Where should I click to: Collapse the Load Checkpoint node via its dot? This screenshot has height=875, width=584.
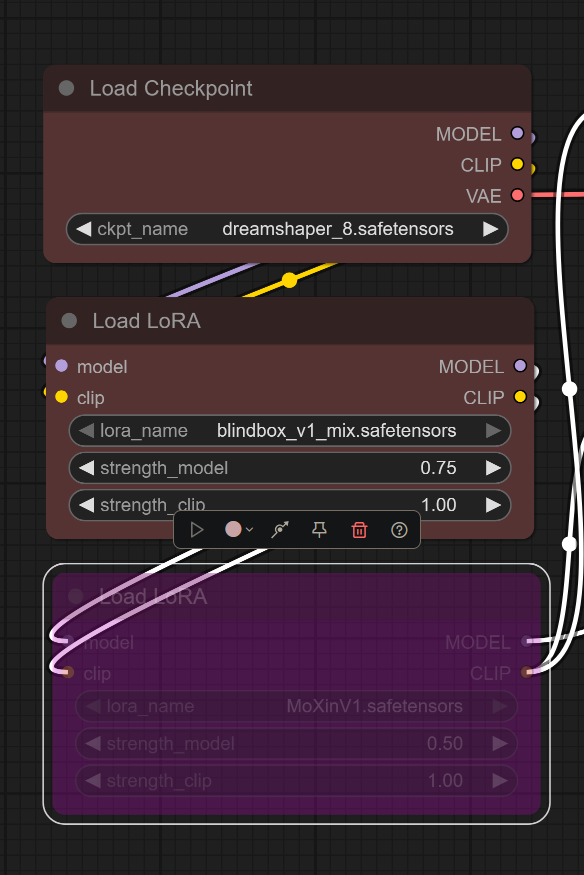tap(66, 88)
